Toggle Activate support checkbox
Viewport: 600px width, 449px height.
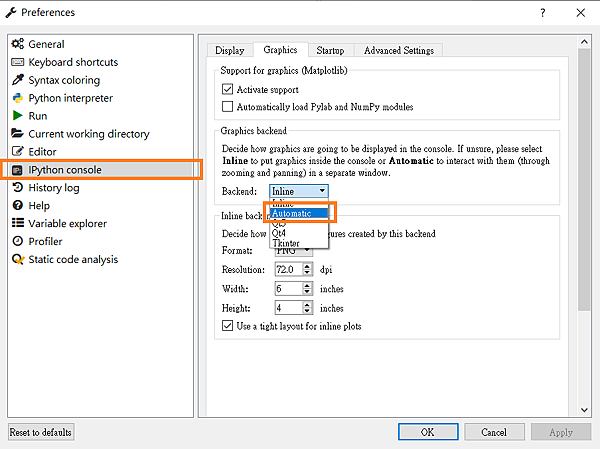227,89
